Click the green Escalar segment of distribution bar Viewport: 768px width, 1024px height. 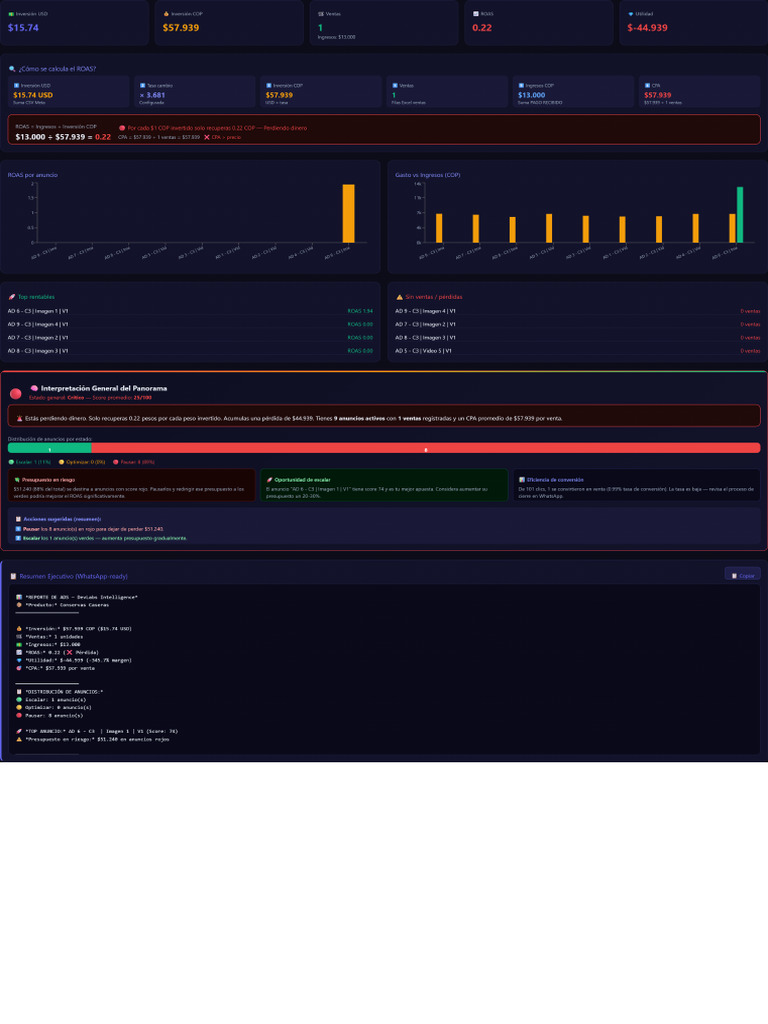(x=50, y=448)
